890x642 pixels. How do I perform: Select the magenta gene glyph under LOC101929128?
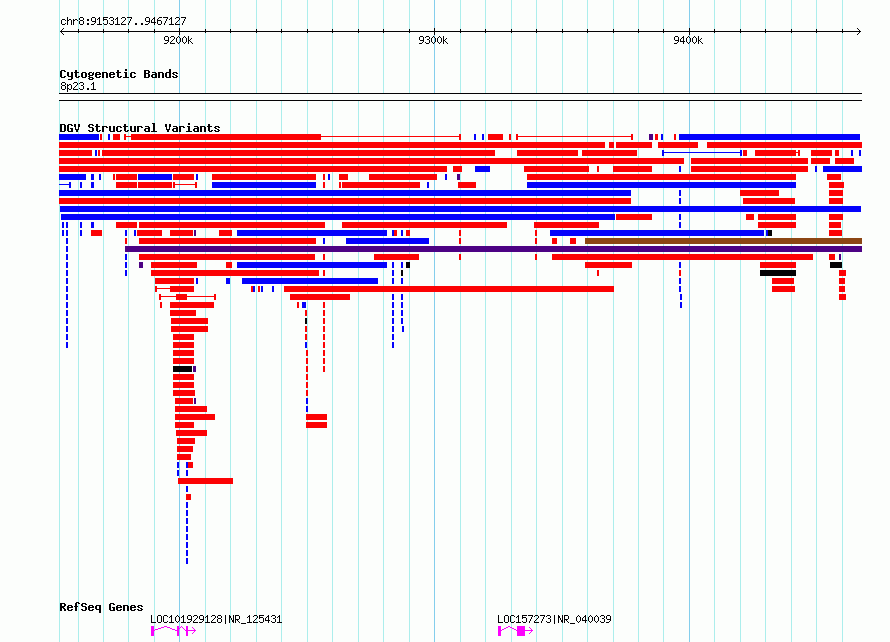click(173, 631)
